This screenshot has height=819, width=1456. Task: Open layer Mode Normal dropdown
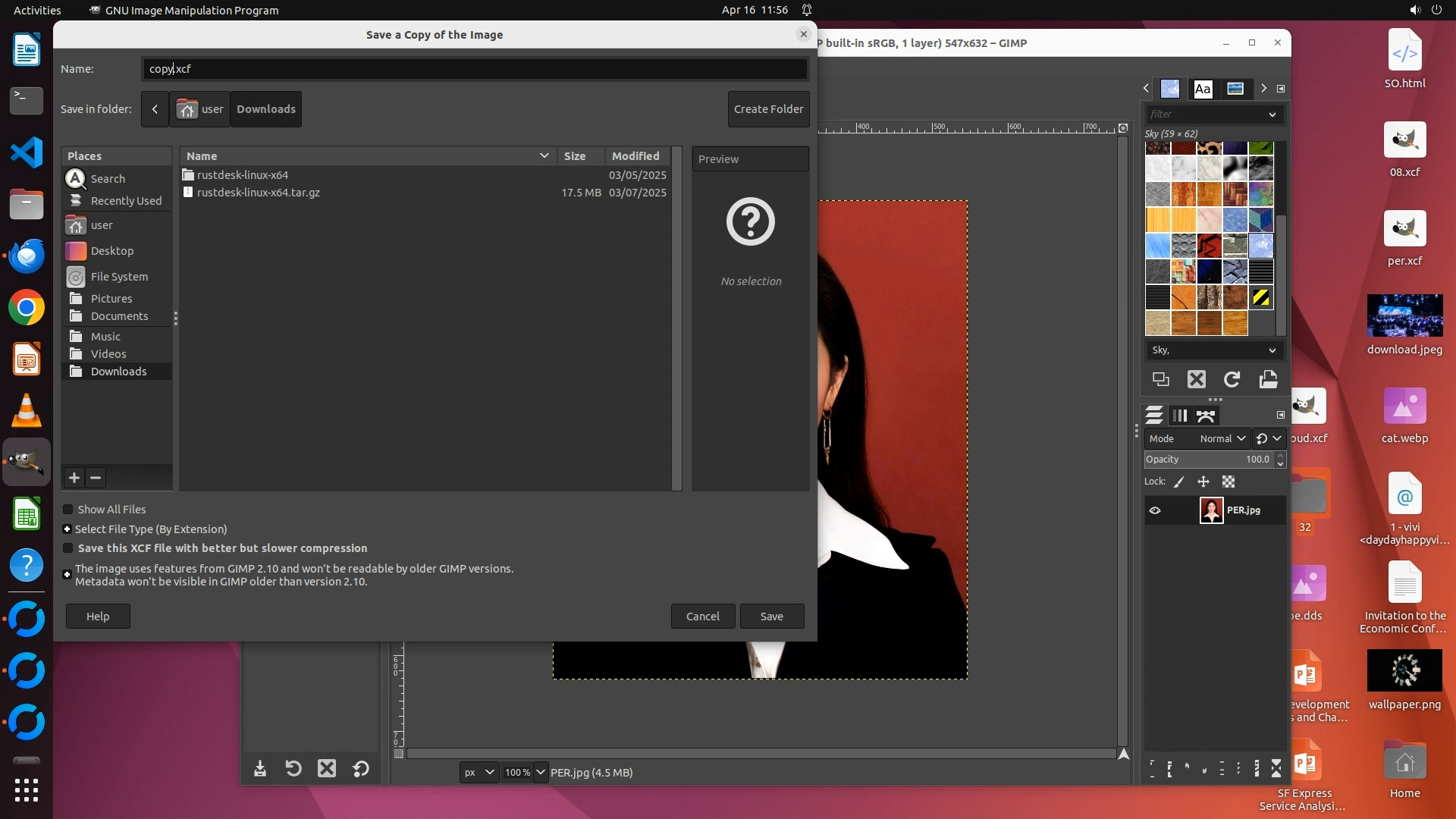1222,438
